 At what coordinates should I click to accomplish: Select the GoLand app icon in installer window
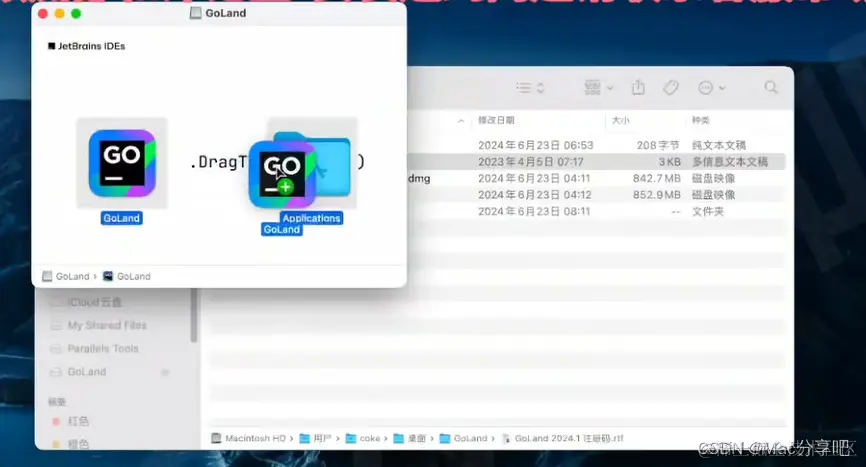[122, 163]
